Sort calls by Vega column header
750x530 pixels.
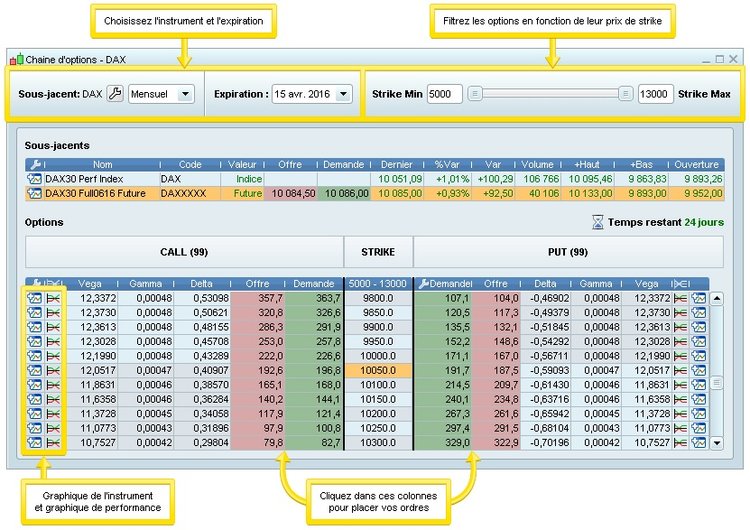click(x=90, y=284)
